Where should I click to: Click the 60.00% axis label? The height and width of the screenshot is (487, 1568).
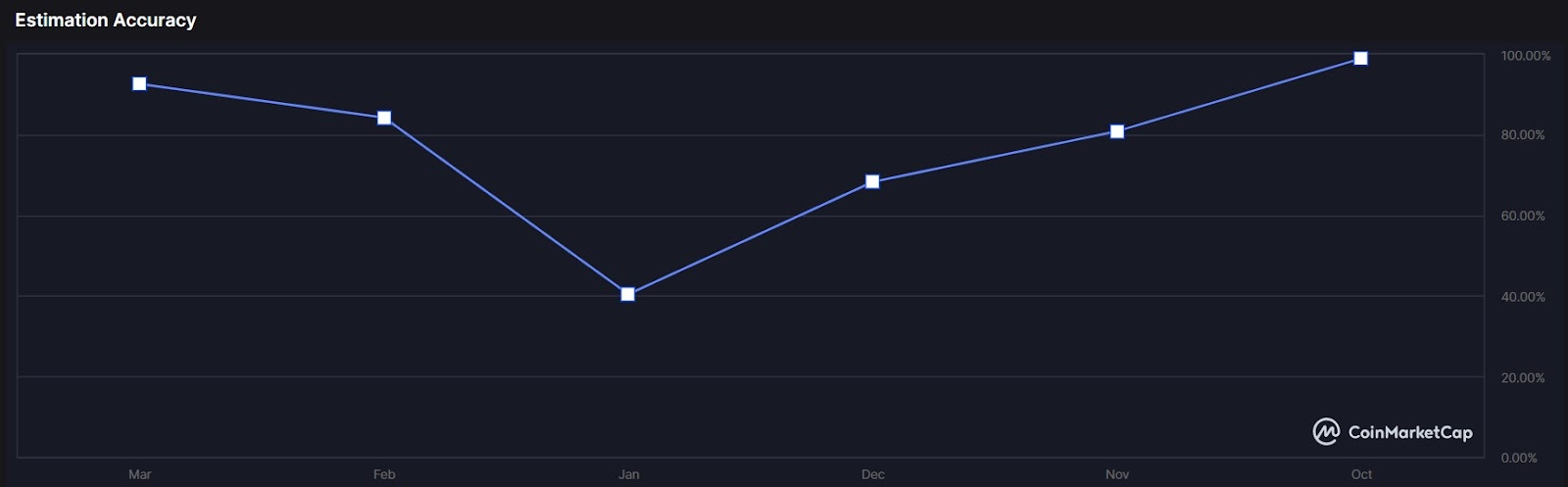tap(1523, 216)
